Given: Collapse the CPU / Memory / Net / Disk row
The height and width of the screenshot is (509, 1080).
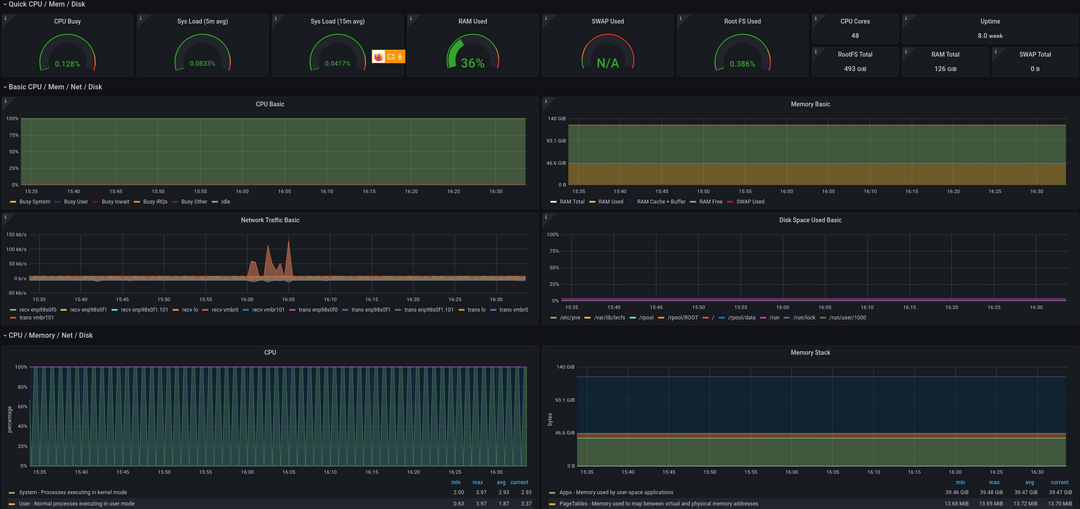Looking at the screenshot, I should point(50,336).
